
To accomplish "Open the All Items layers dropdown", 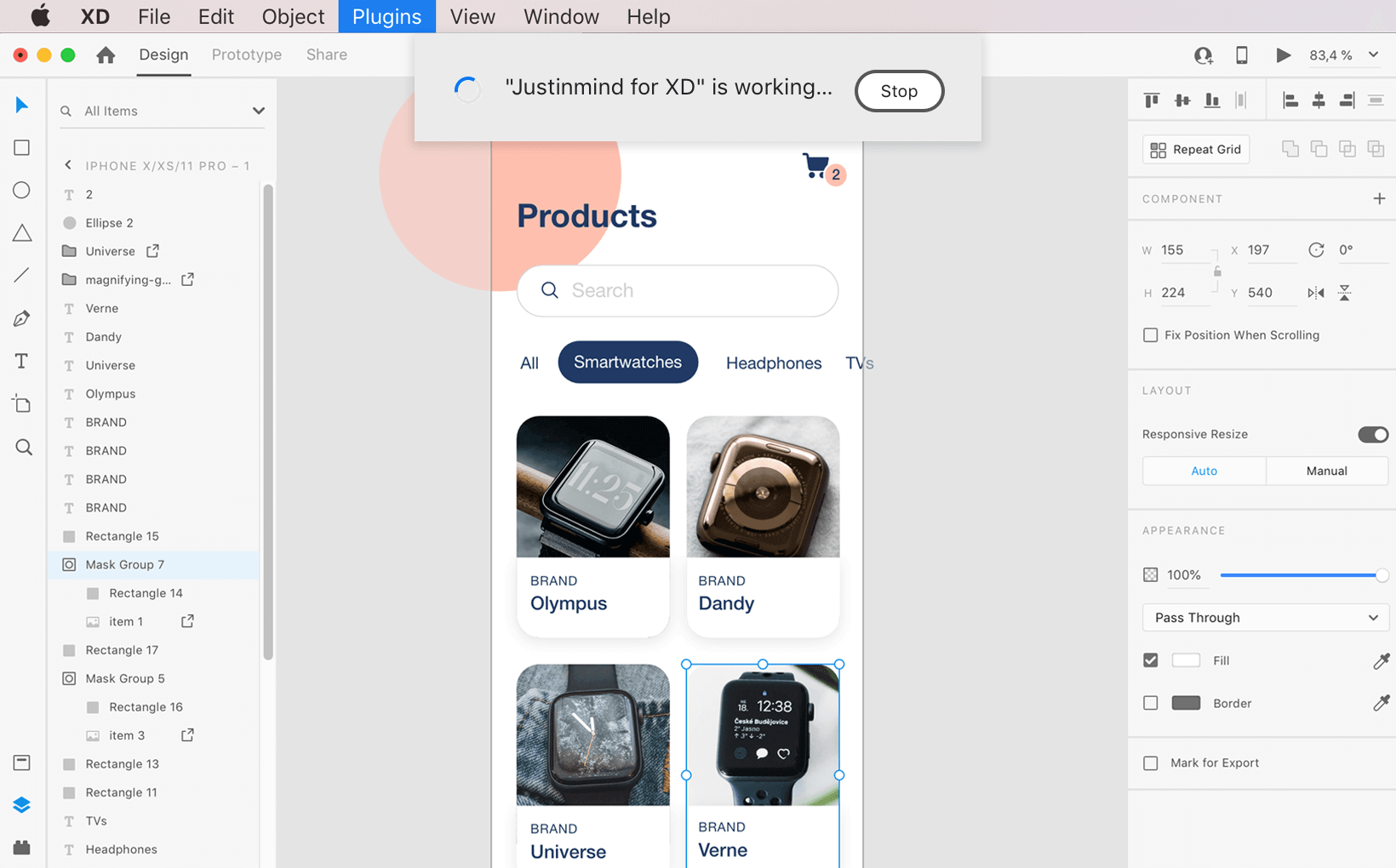I will (x=258, y=111).
